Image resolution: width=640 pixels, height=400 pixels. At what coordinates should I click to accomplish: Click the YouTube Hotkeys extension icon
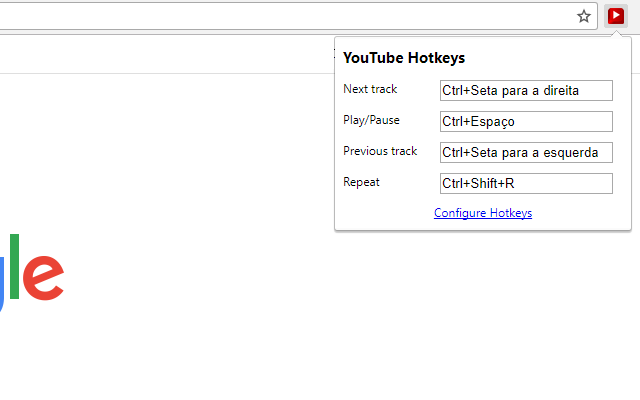616,16
